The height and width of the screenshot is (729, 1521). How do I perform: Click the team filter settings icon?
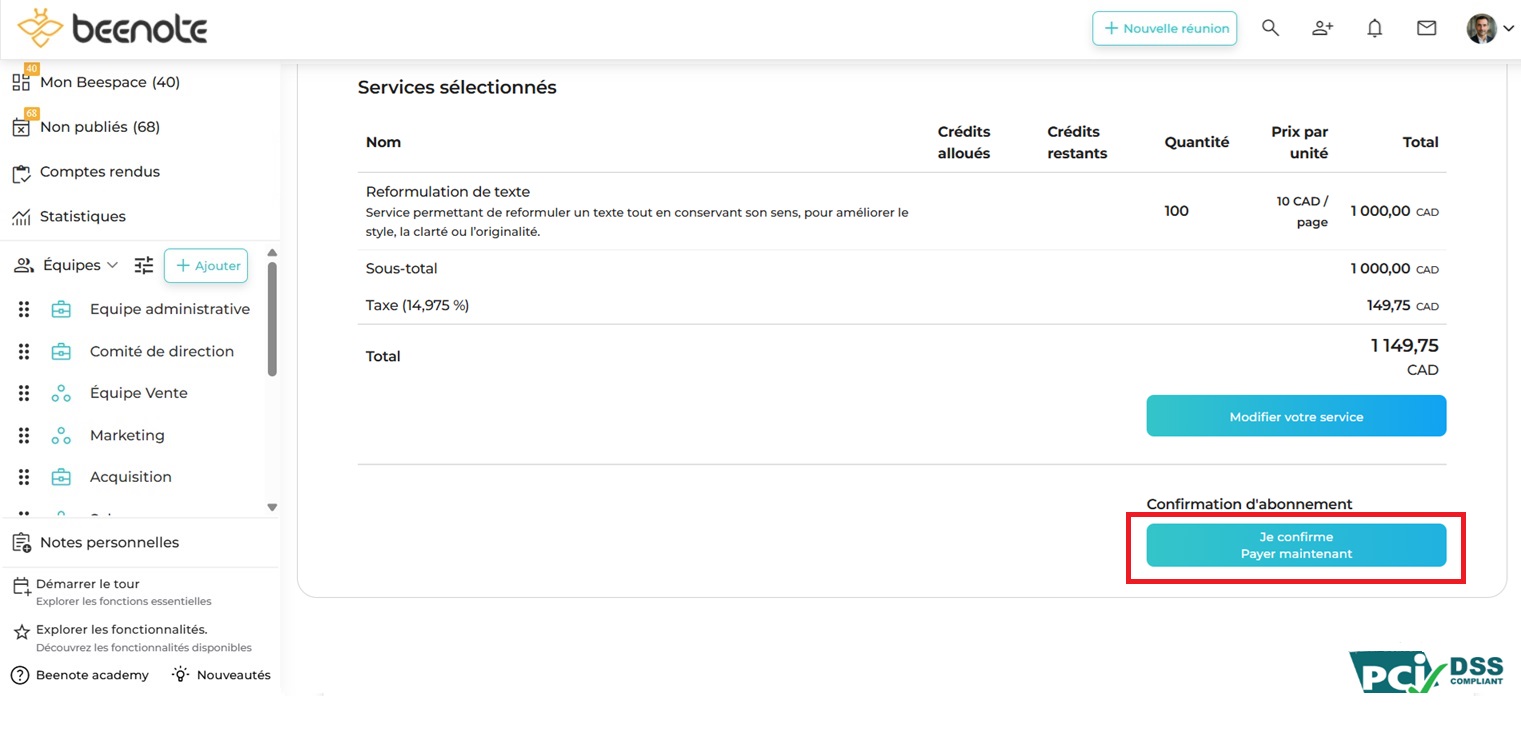[x=144, y=265]
